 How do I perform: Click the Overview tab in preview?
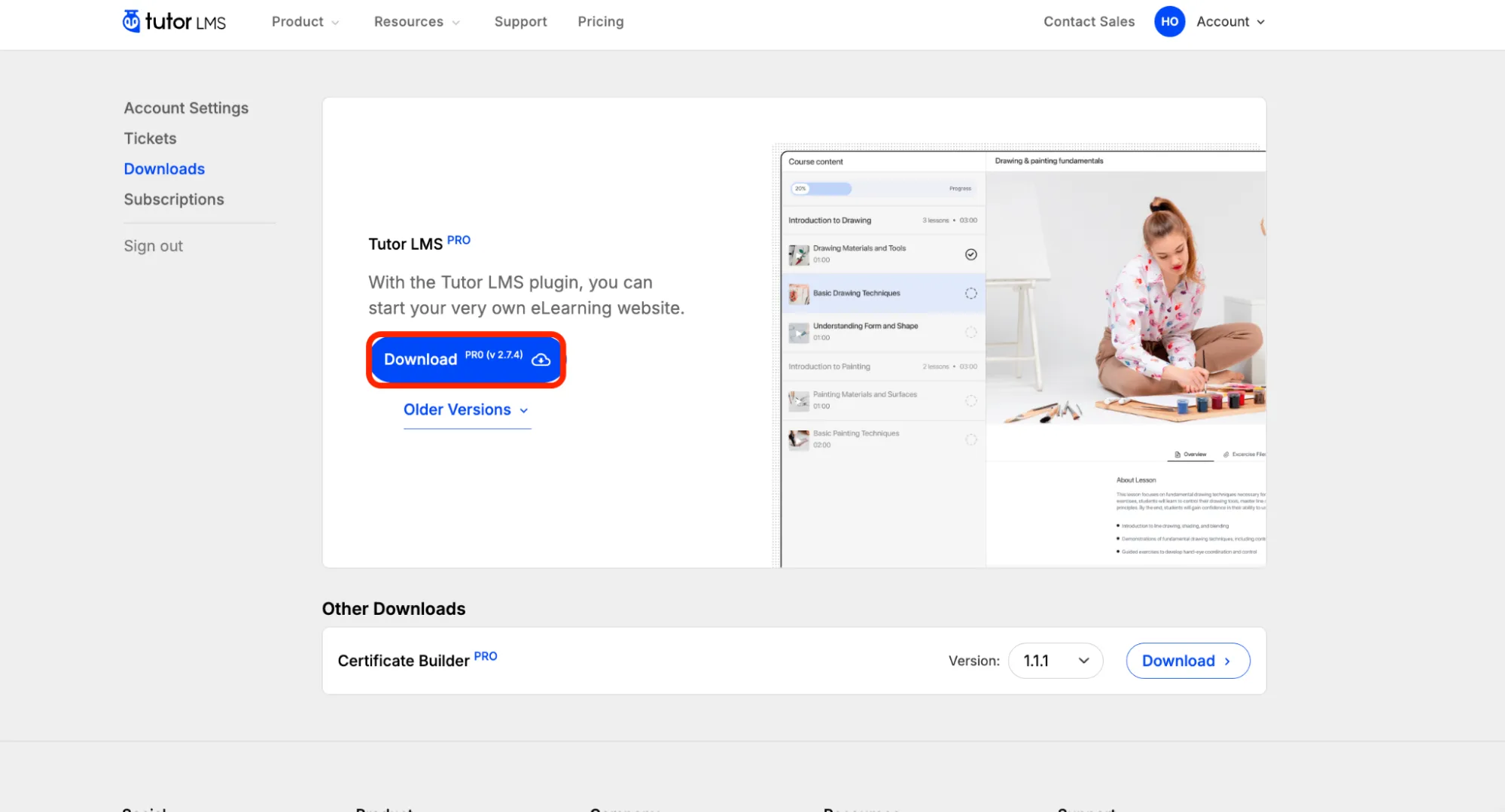coord(1190,455)
